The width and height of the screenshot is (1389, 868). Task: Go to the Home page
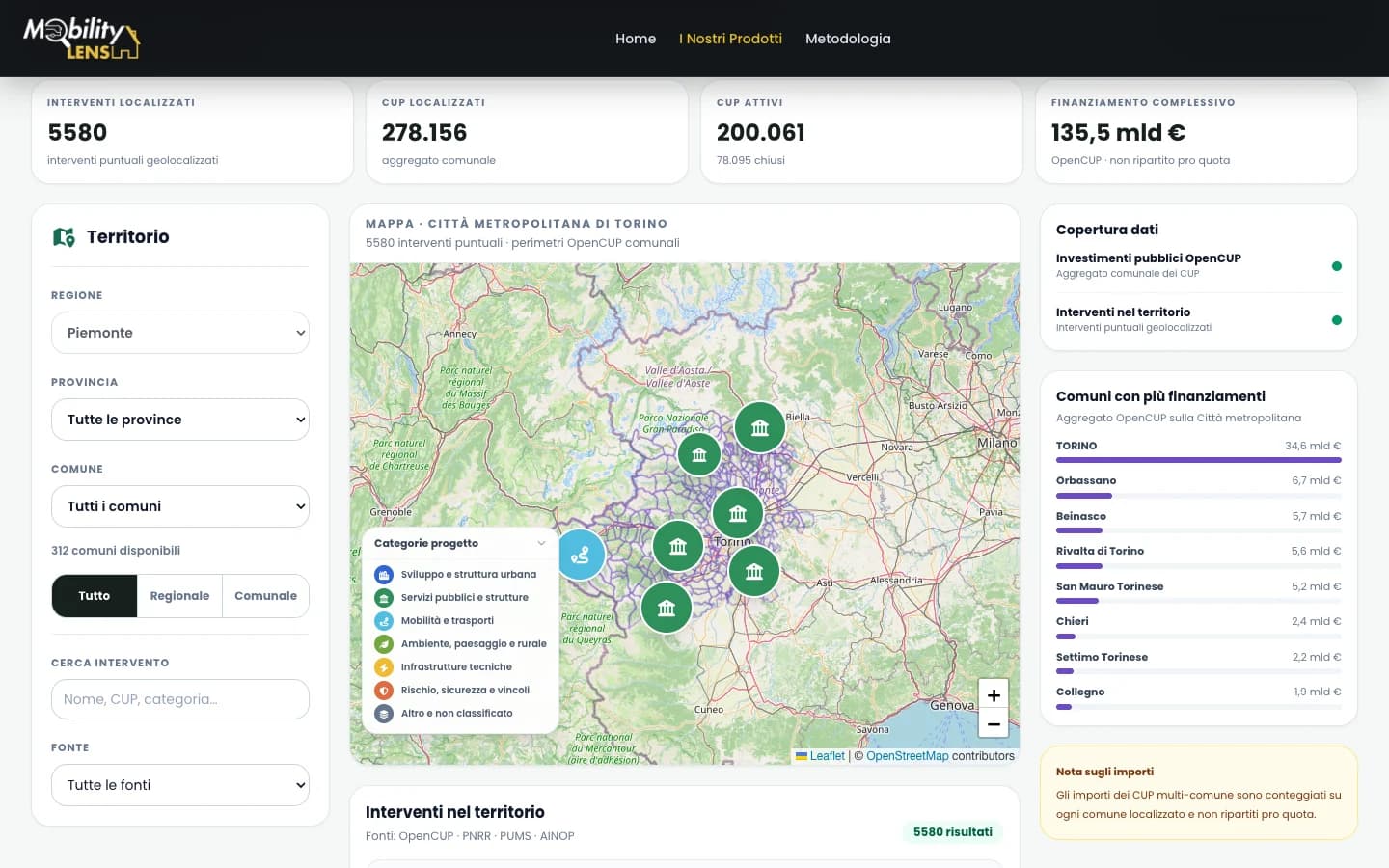click(636, 39)
